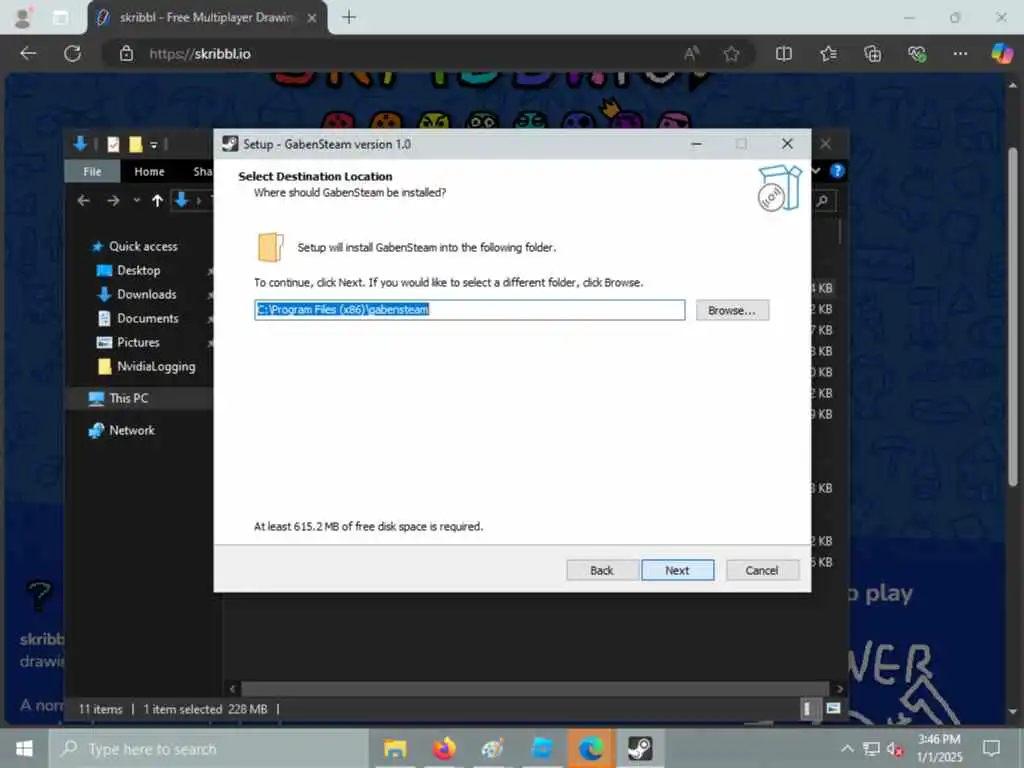This screenshot has height=768, width=1024.
Task: Open the Windows Start menu
Action: 24,748
